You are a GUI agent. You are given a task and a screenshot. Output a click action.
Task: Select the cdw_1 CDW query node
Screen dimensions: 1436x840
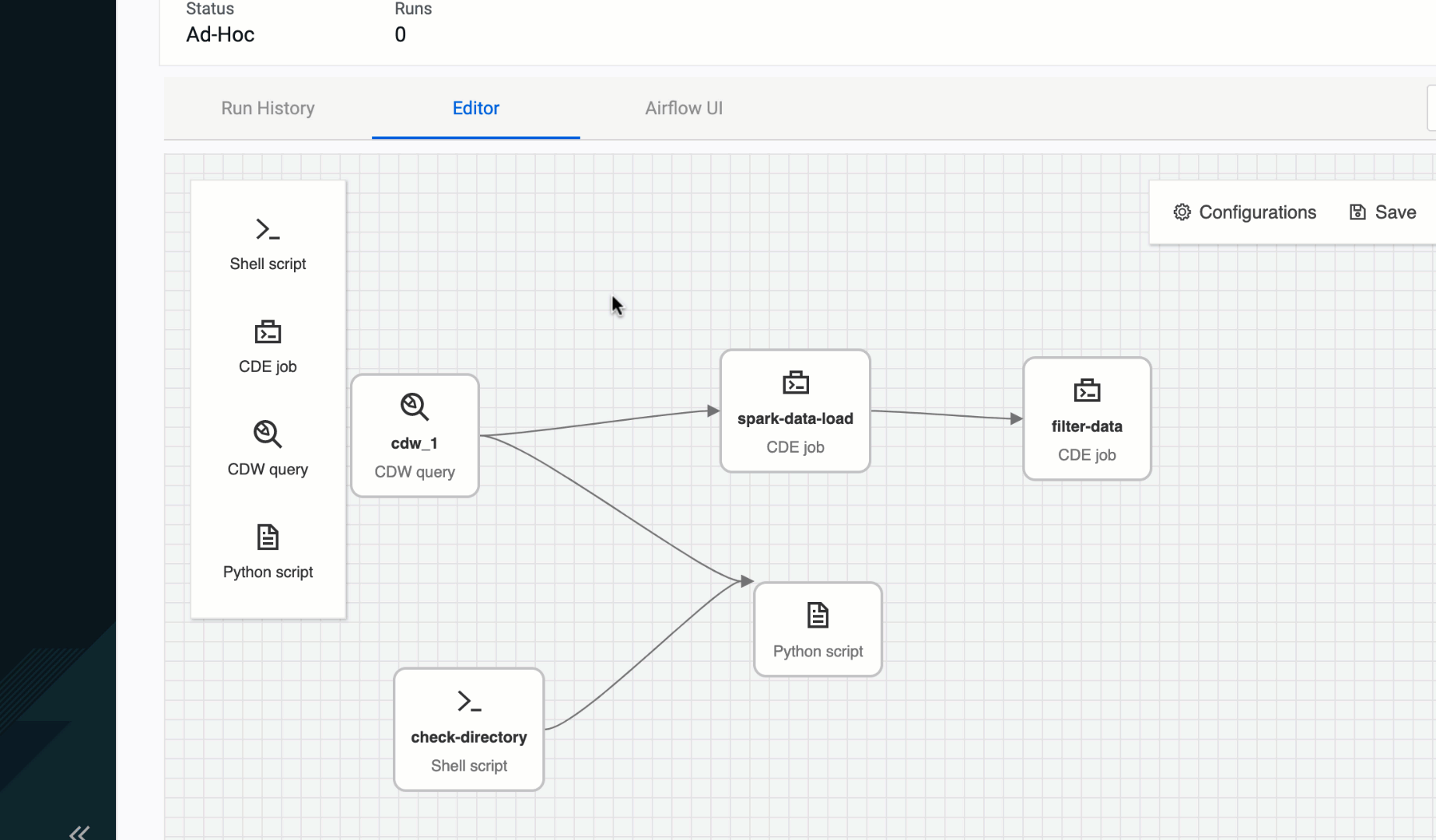(x=414, y=436)
